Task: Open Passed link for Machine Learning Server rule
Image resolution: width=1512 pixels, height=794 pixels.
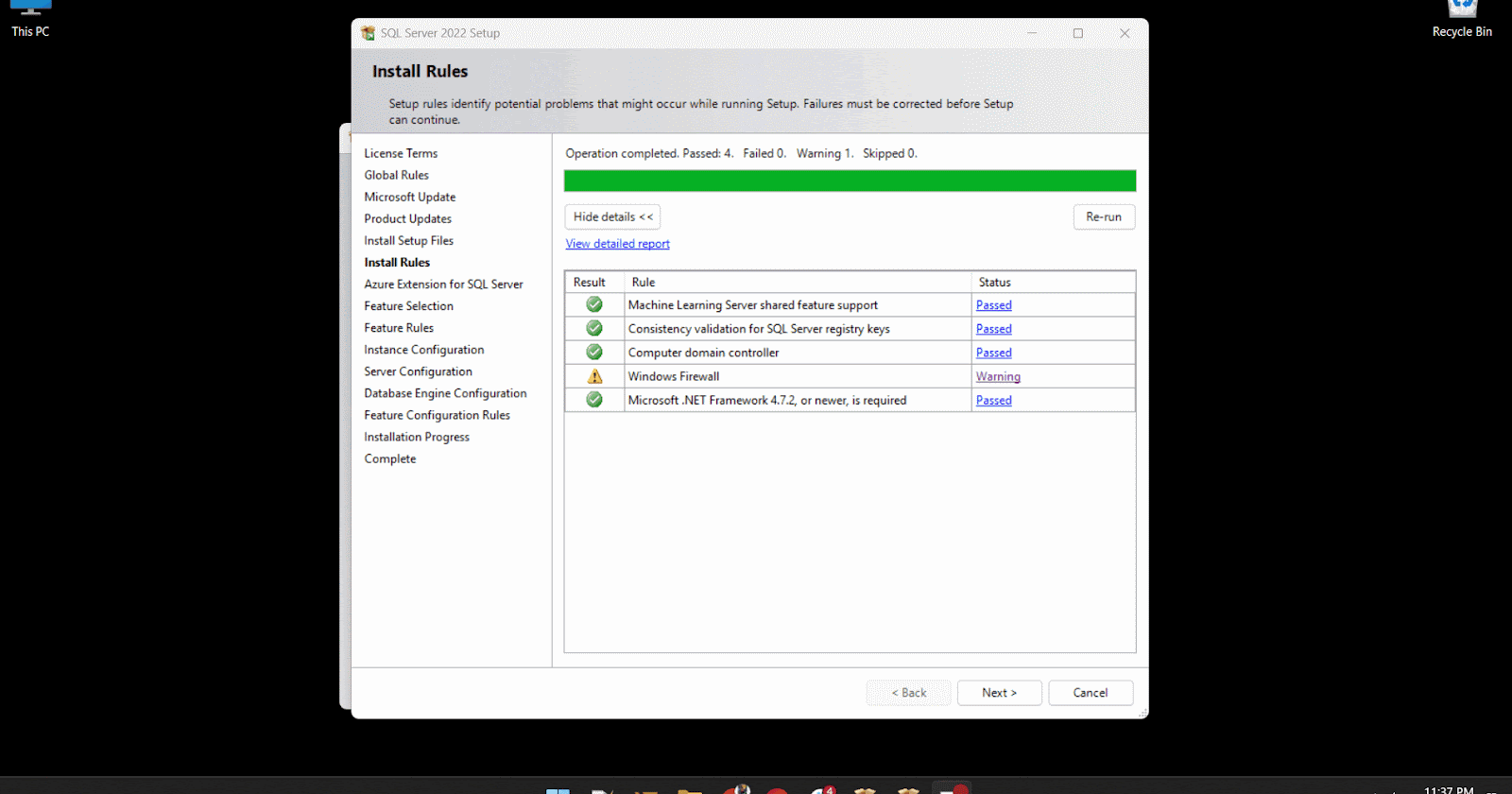Action: (993, 305)
